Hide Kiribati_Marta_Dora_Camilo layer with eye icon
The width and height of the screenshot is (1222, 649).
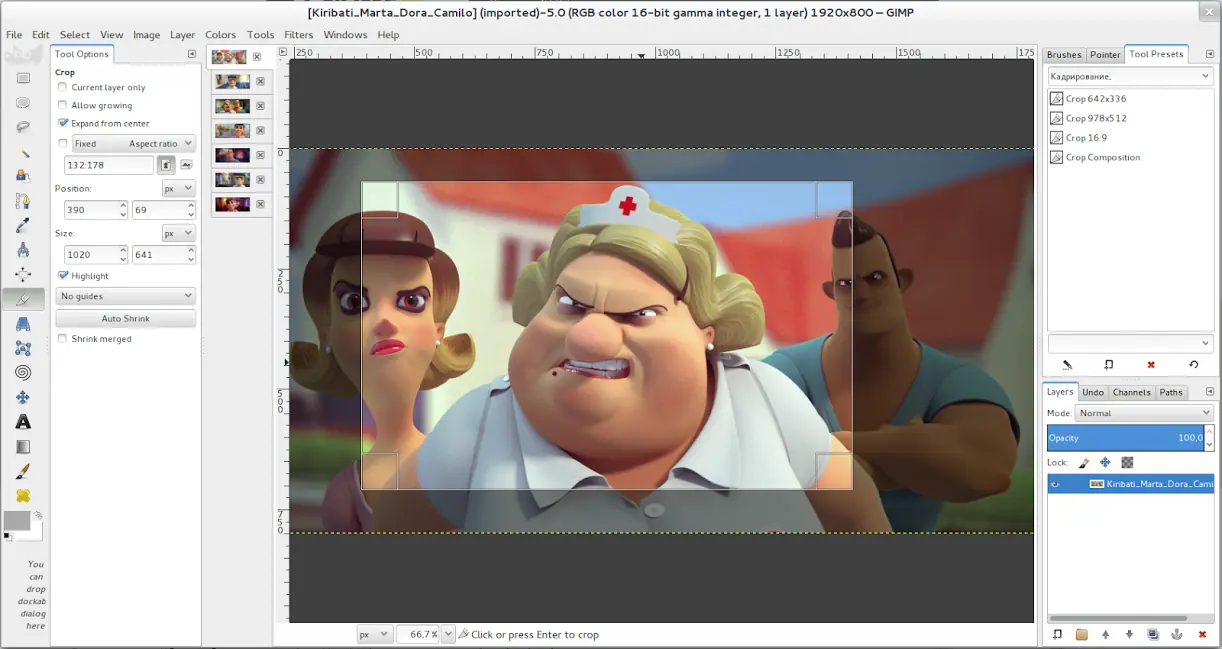click(1055, 483)
